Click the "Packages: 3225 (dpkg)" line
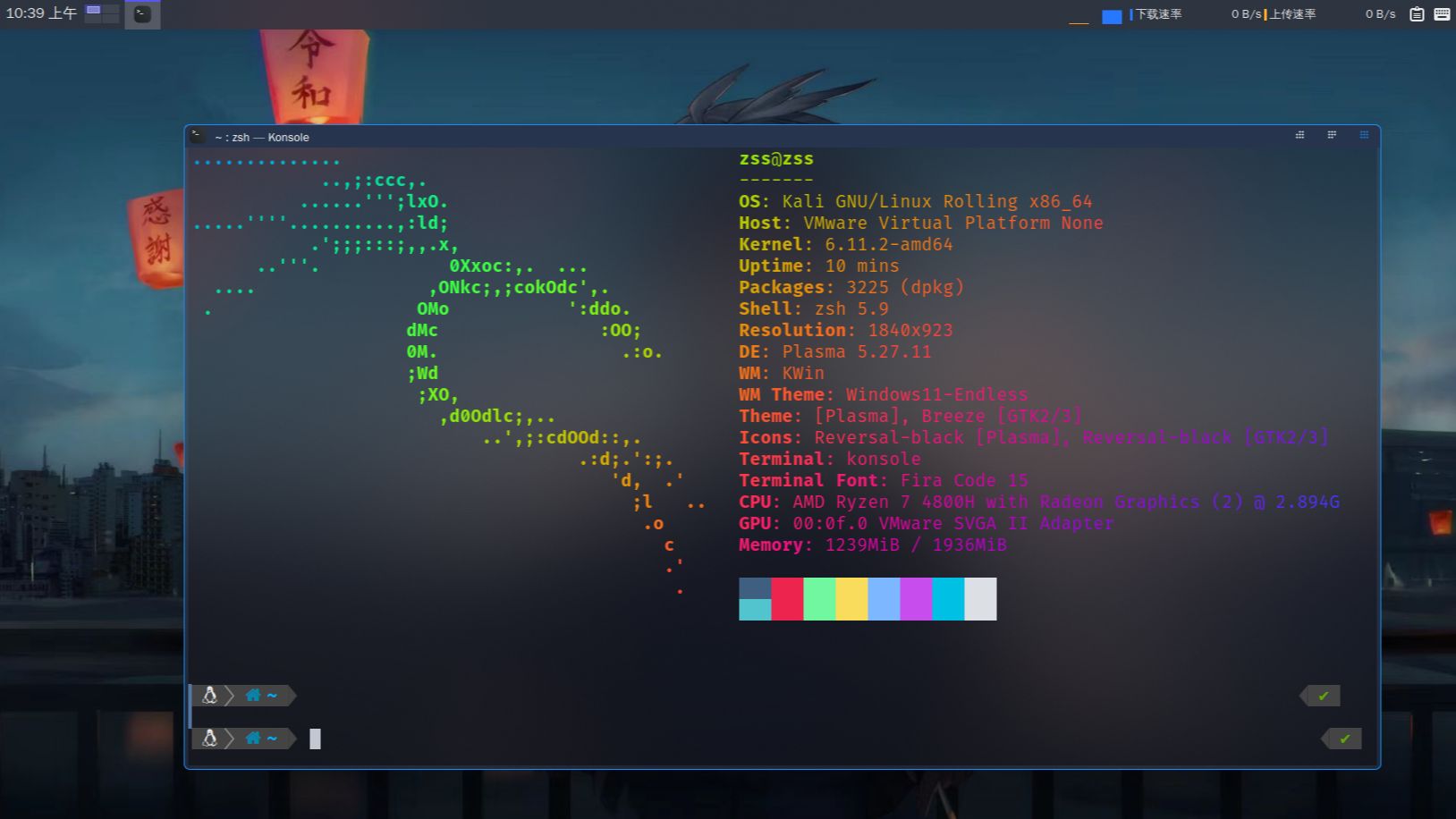1456x819 pixels. 851,288
